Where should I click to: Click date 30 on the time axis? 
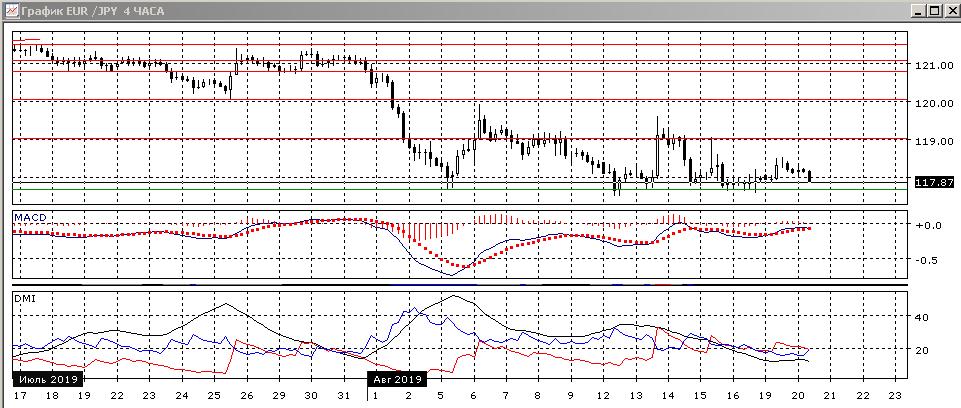(311, 396)
